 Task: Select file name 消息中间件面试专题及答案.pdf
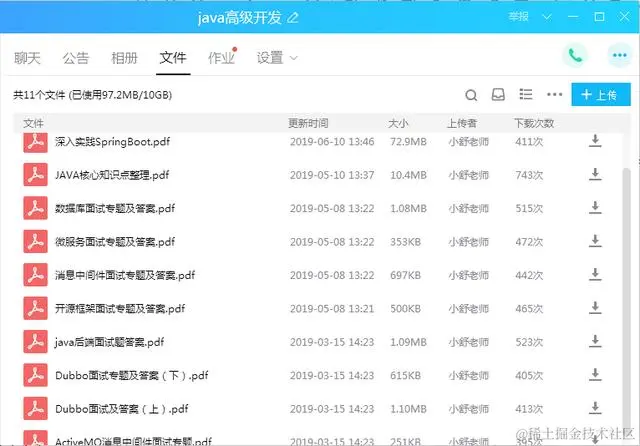[x=125, y=275]
